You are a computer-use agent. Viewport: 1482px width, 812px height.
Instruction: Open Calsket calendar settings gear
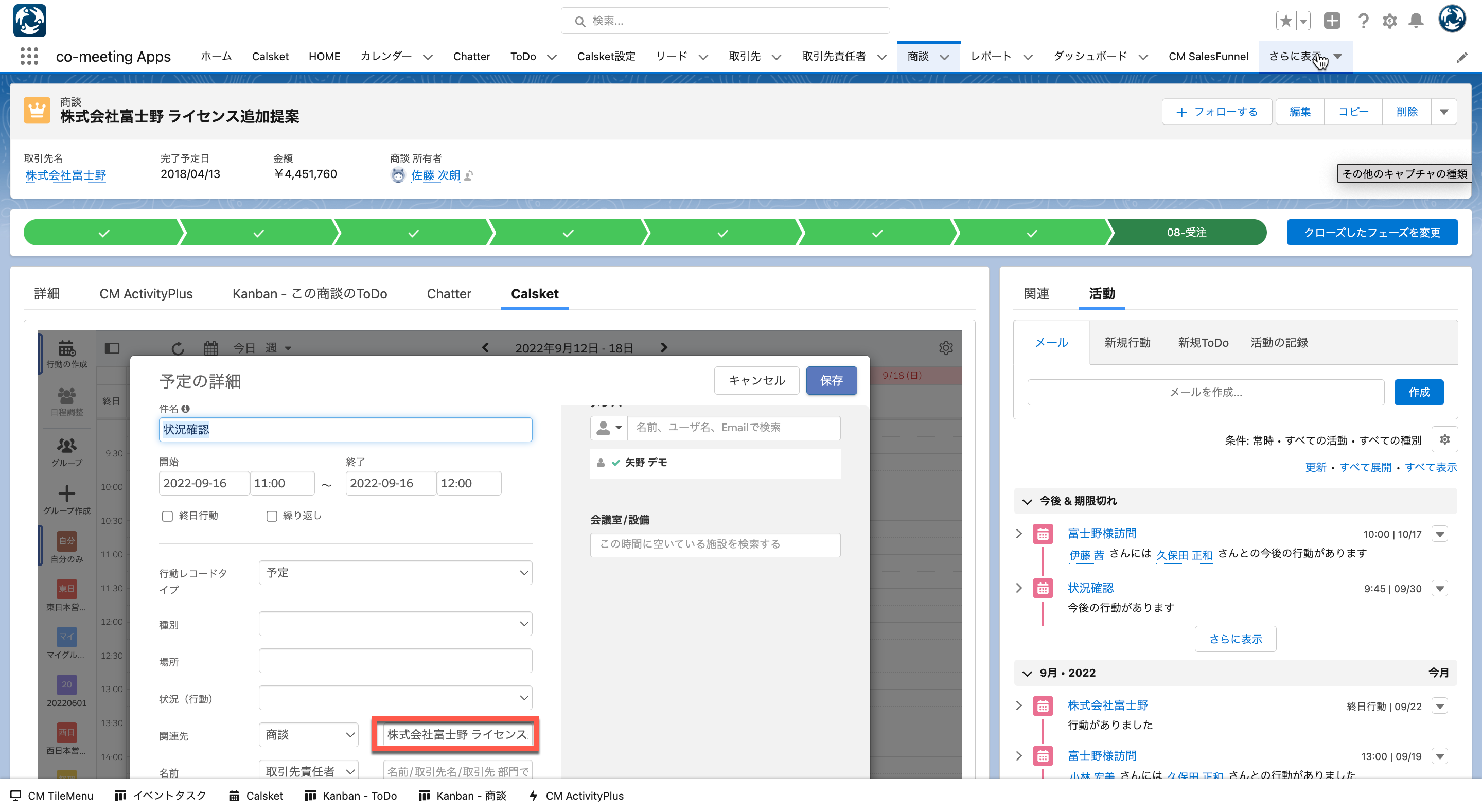[x=946, y=347]
